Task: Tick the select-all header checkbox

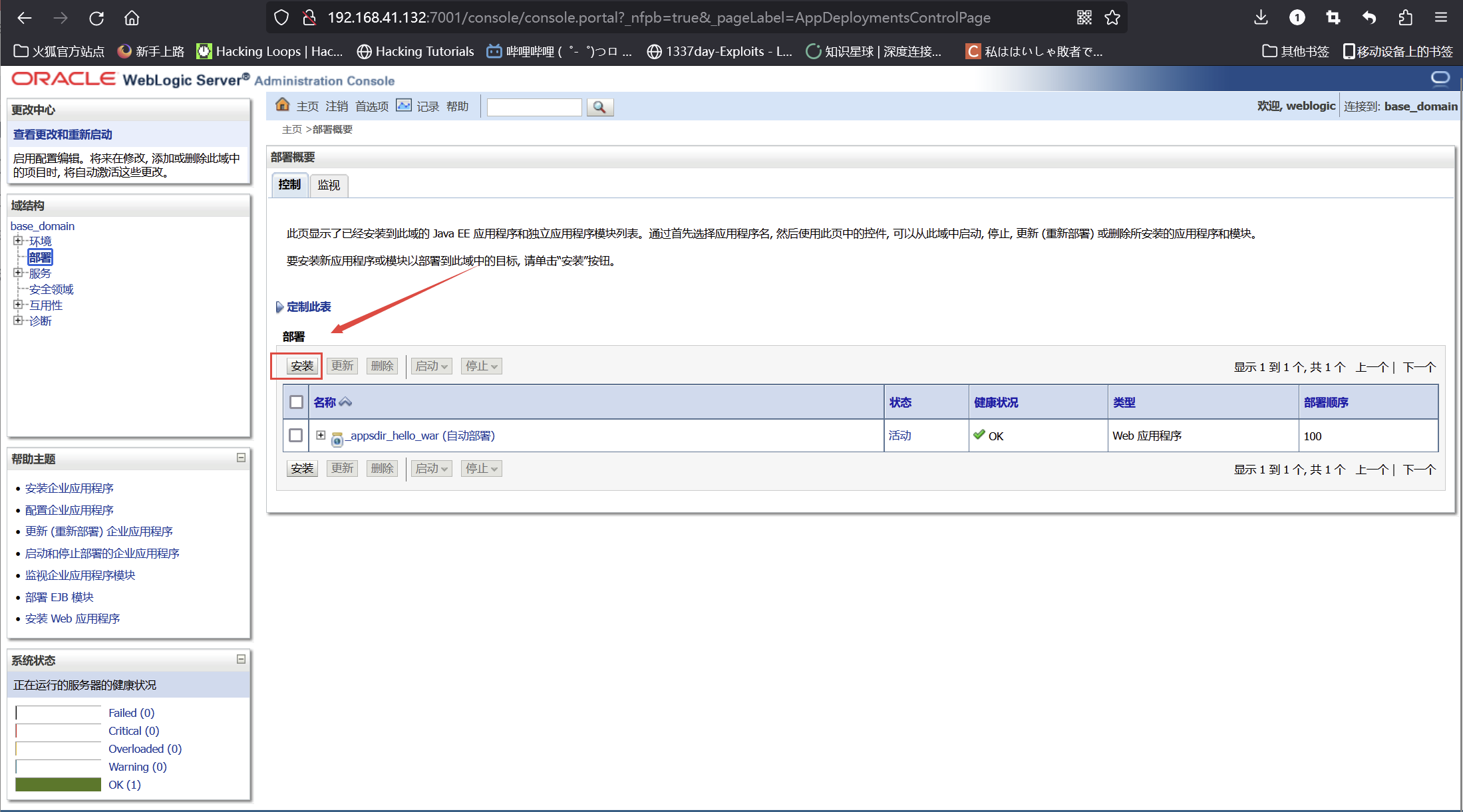Action: [x=297, y=402]
